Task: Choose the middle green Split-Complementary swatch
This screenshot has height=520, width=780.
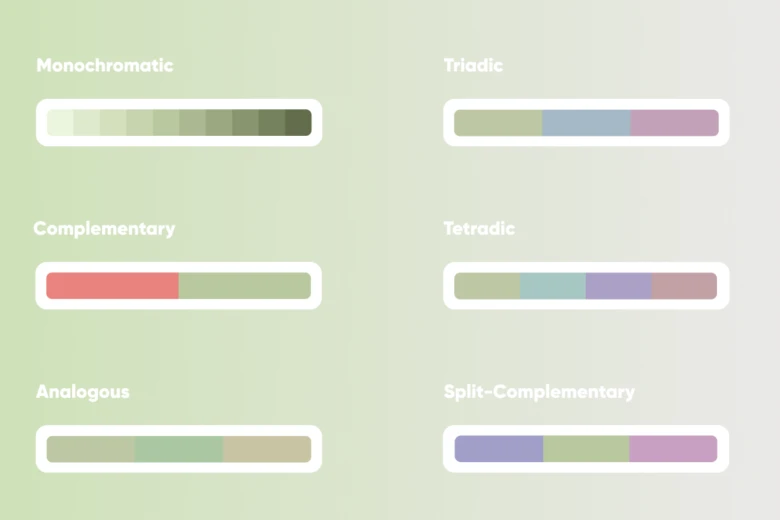Action: (x=586, y=449)
